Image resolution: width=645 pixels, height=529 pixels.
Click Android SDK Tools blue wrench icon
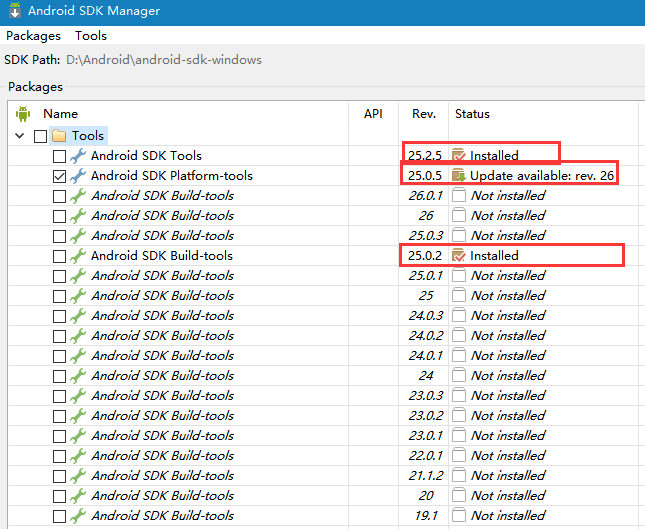pyautogui.click(x=78, y=155)
